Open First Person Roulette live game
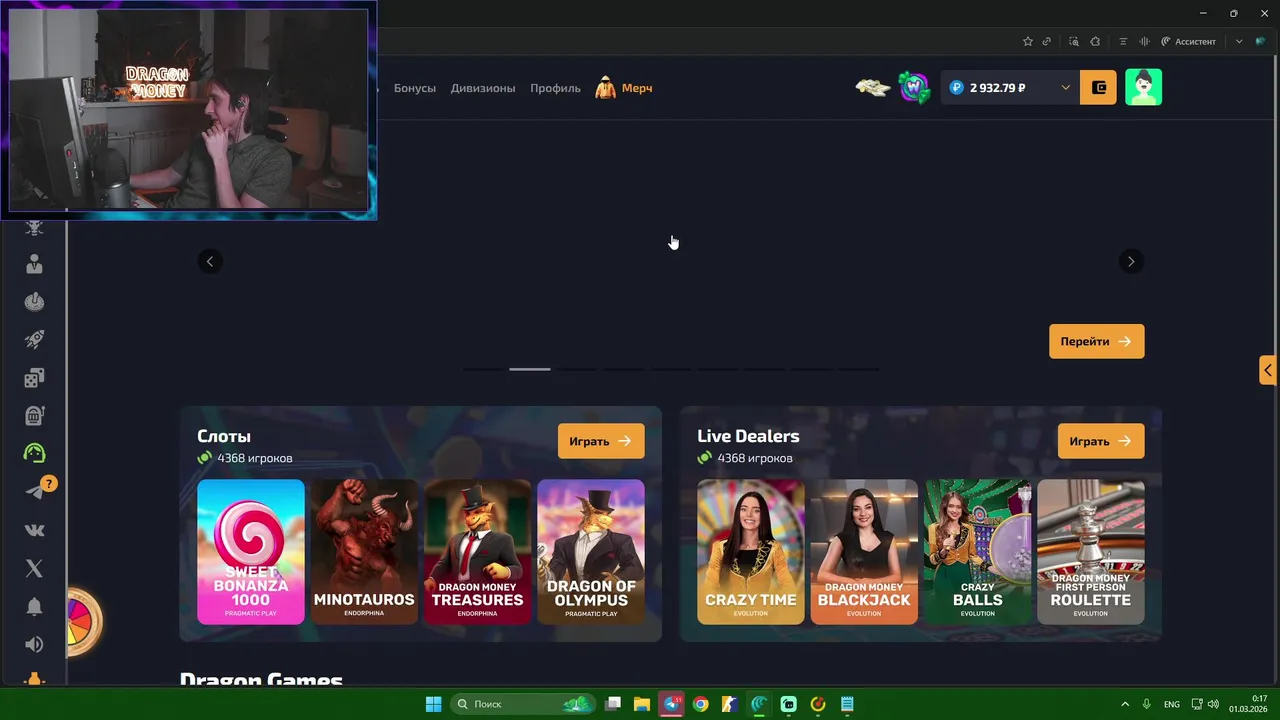Screen dimensions: 1280x720 [x=1091, y=552]
